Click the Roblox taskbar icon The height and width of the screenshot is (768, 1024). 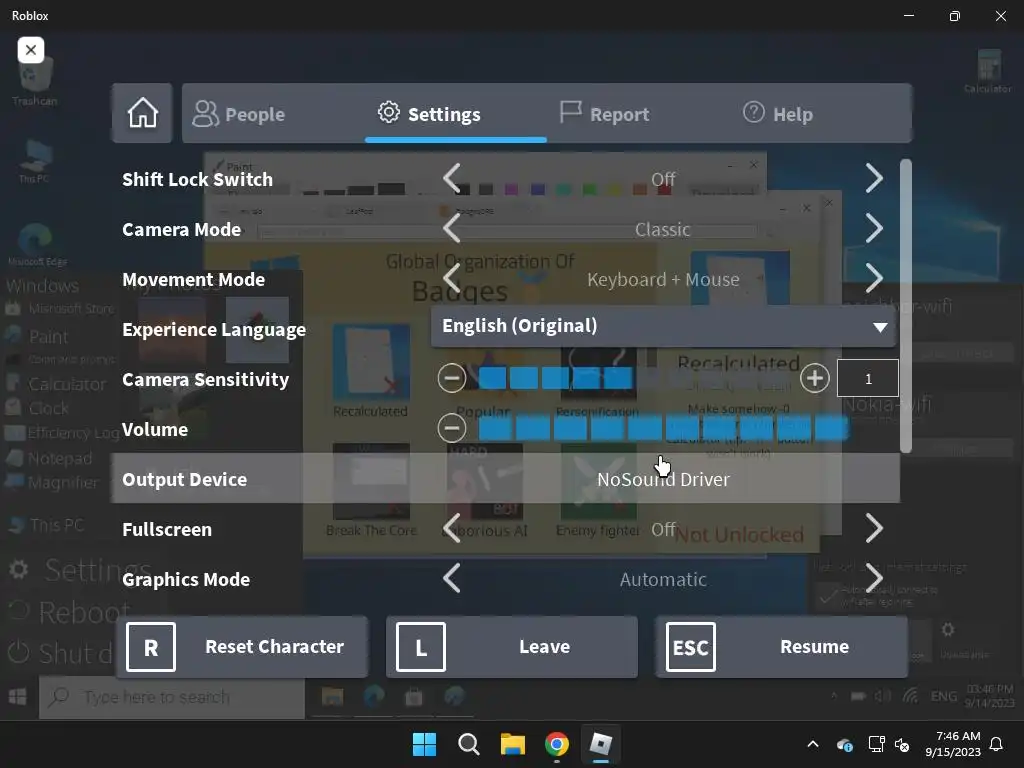(x=600, y=744)
